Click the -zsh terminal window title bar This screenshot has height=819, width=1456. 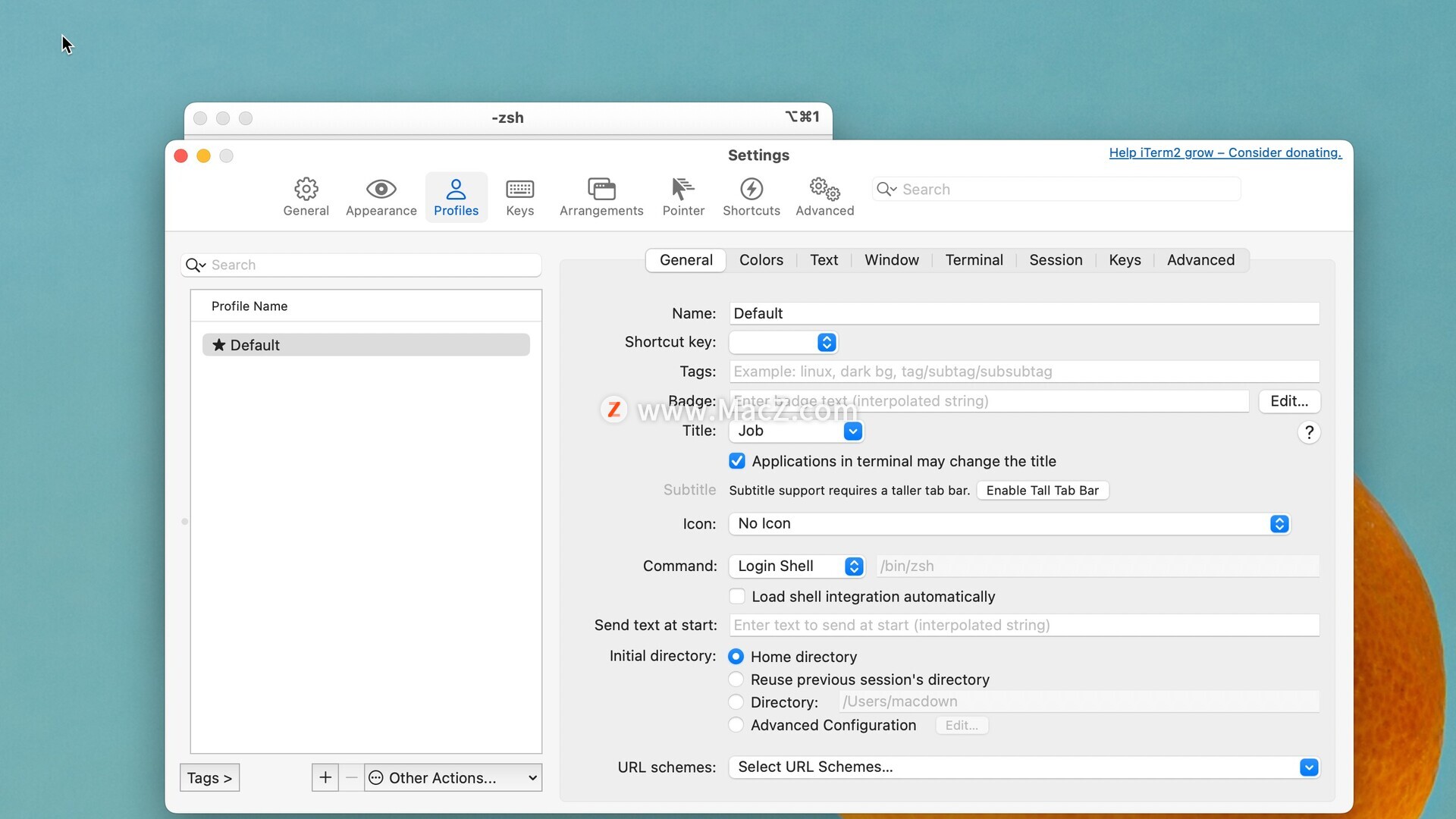pos(507,118)
